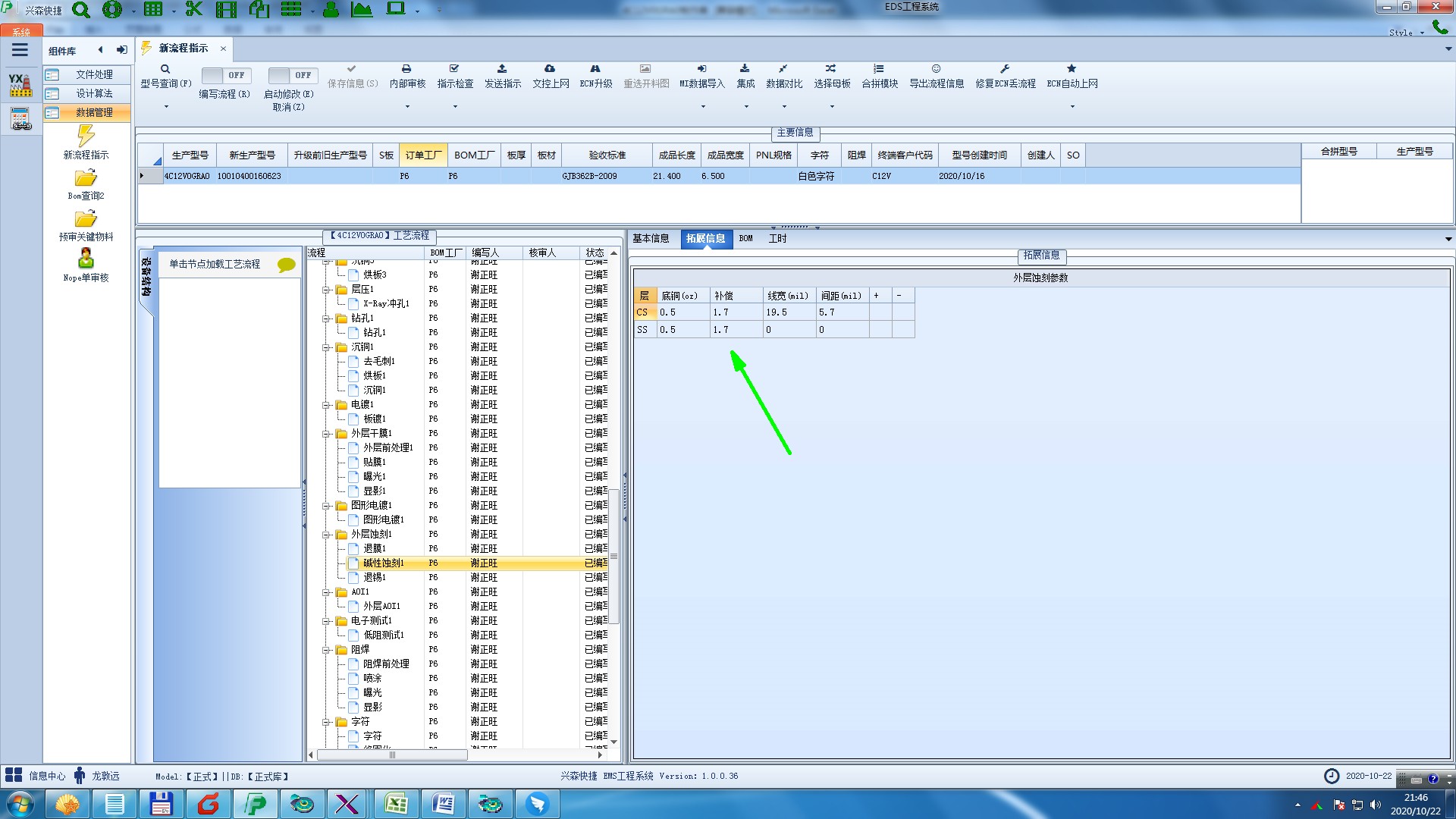The height and width of the screenshot is (819, 1456).
Task: Collapse the 外层蚀刻1 tree node
Action: click(326, 535)
